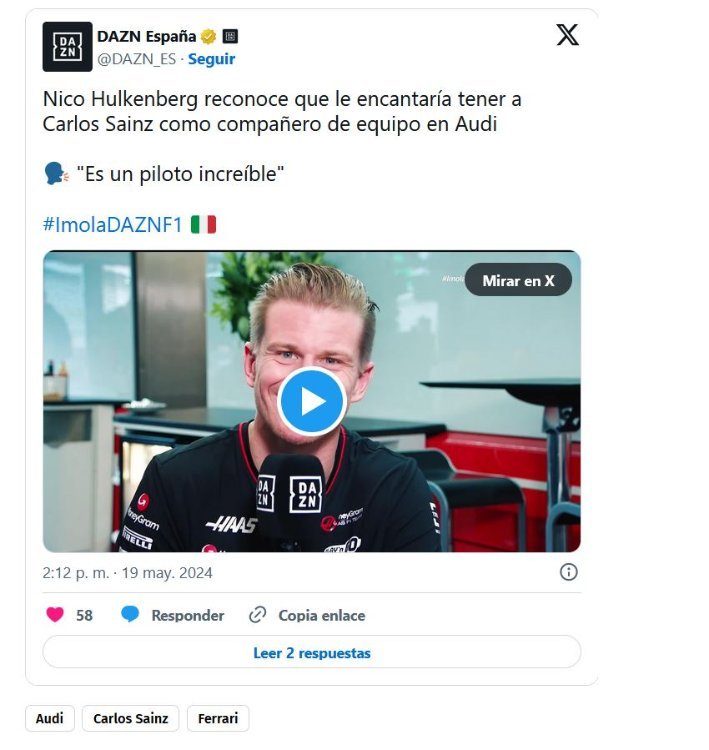
Task: Like the tweet with the heart icon
Action: [55, 615]
